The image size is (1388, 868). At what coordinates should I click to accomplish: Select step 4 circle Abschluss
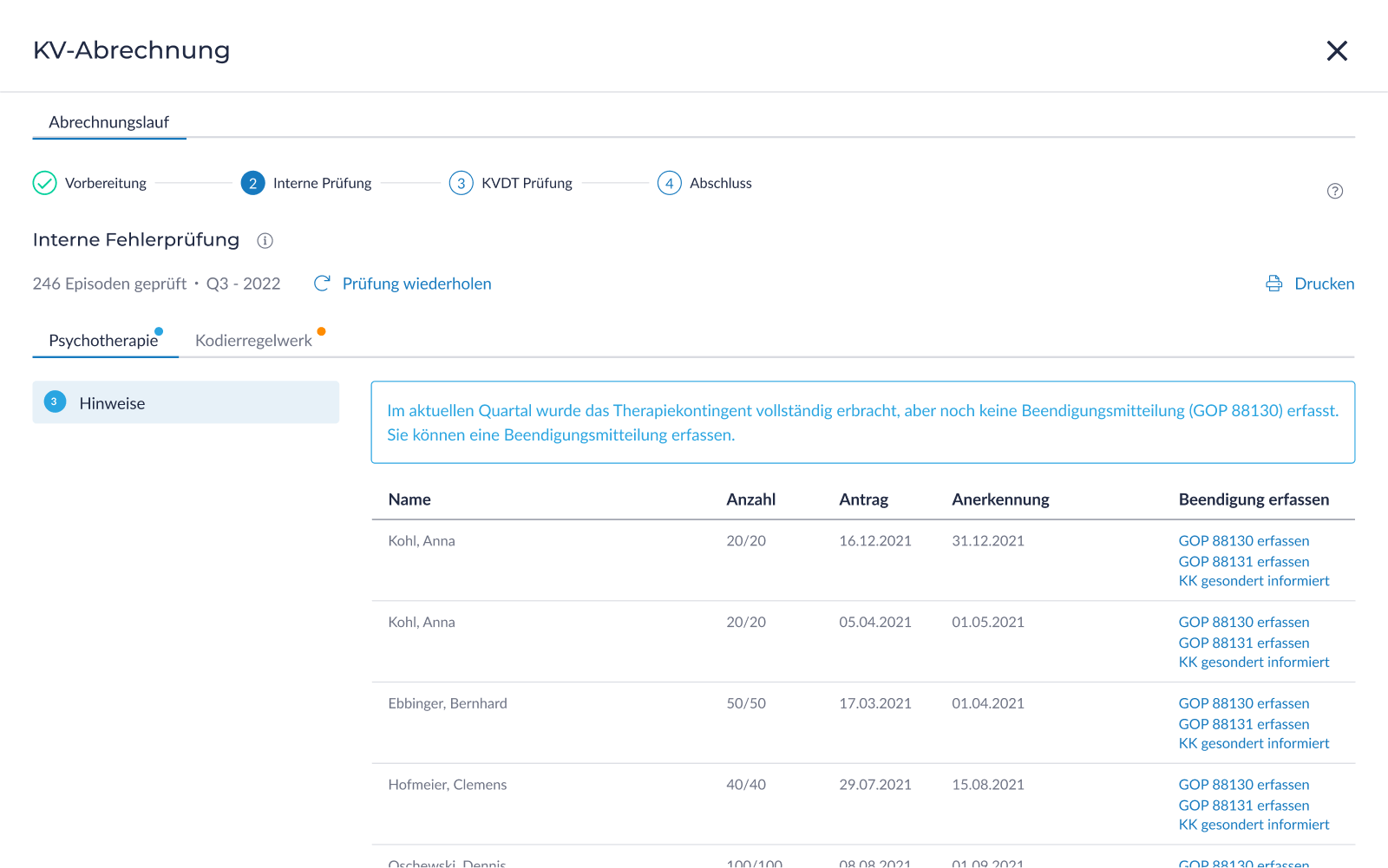point(670,183)
